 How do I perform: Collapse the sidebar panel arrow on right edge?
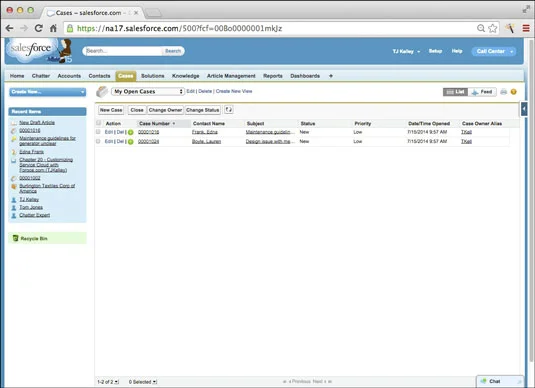point(524,109)
